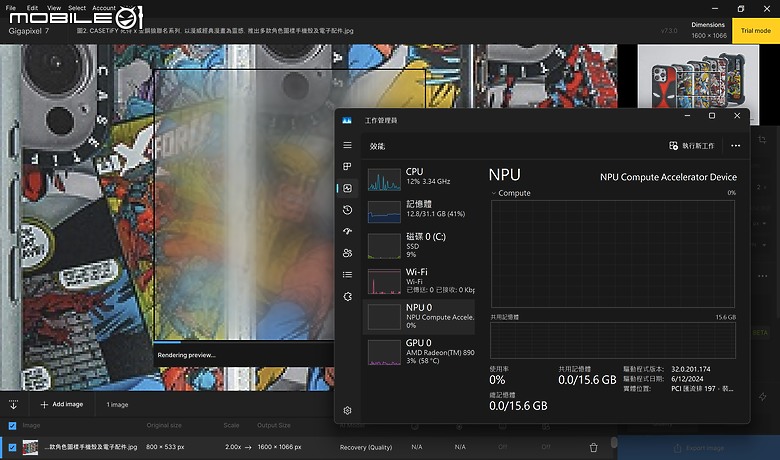Select Memory 12.8/31.1 GB item
Image resolution: width=780 pixels, height=460 pixels.
(x=419, y=210)
